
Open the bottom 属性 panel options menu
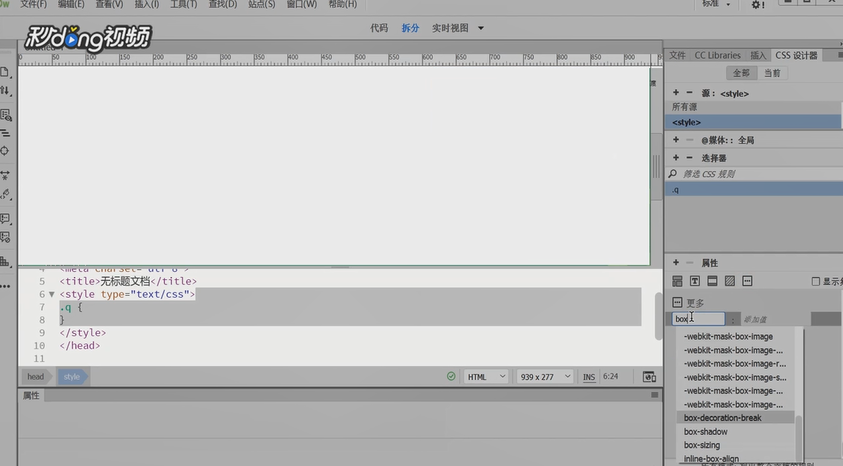[x=654, y=395]
